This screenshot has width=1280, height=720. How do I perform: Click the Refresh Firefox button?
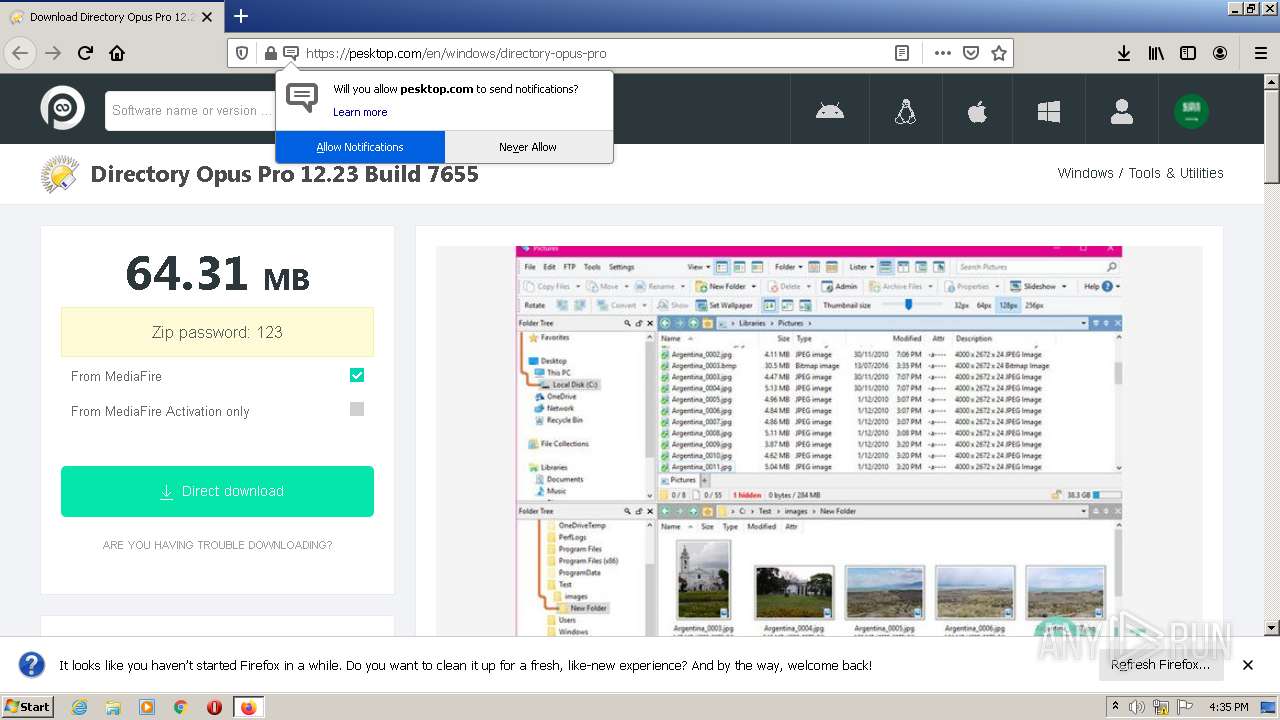coord(1160,665)
